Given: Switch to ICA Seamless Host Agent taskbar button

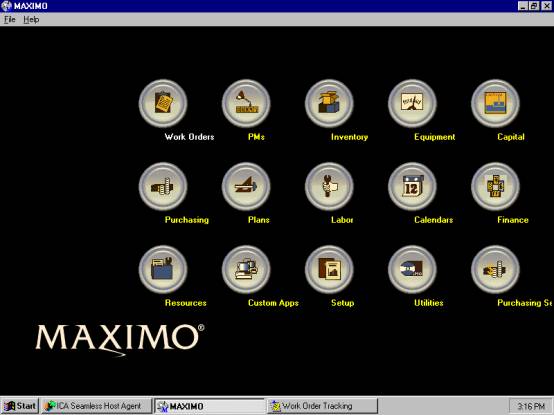Looking at the screenshot, I should pyautogui.click(x=96, y=406).
